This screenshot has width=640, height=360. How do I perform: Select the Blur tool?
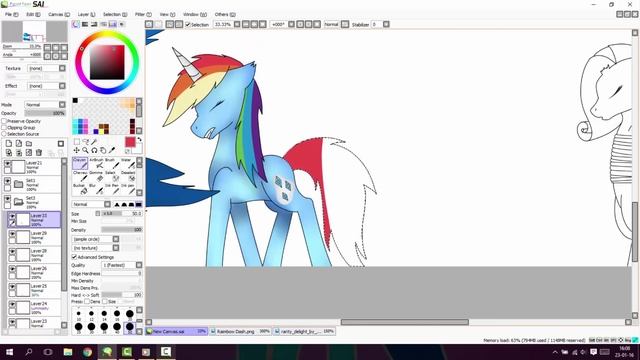coord(97,189)
